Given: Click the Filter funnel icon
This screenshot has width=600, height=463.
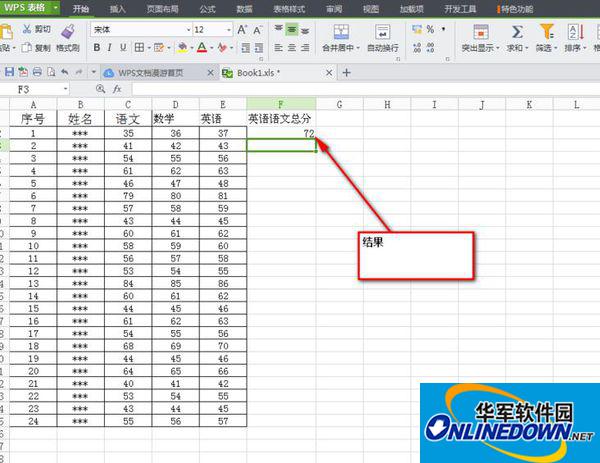Looking at the screenshot, I should [547, 31].
